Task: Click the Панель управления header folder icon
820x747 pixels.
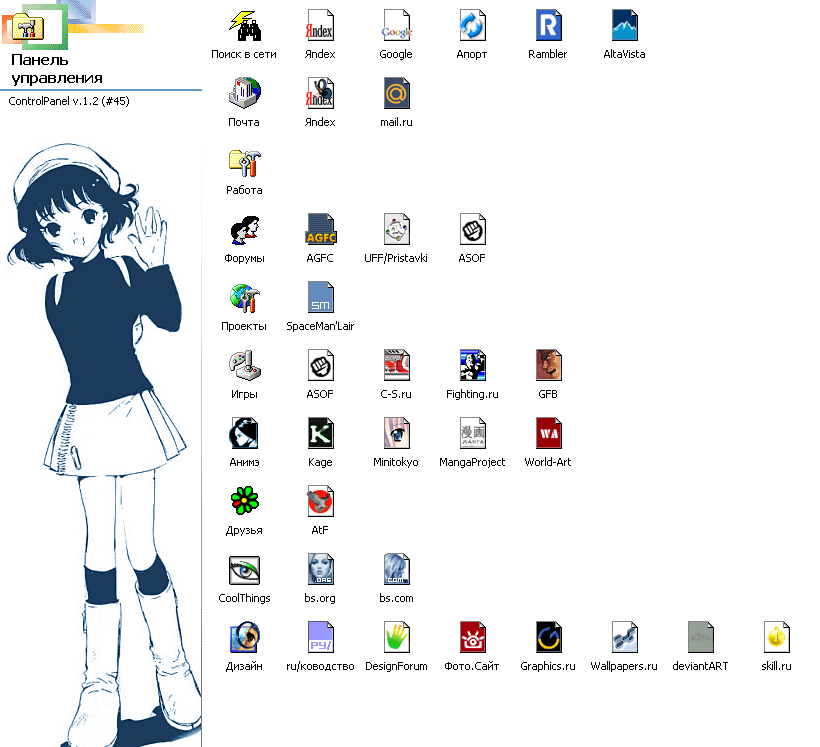Action: point(28,26)
